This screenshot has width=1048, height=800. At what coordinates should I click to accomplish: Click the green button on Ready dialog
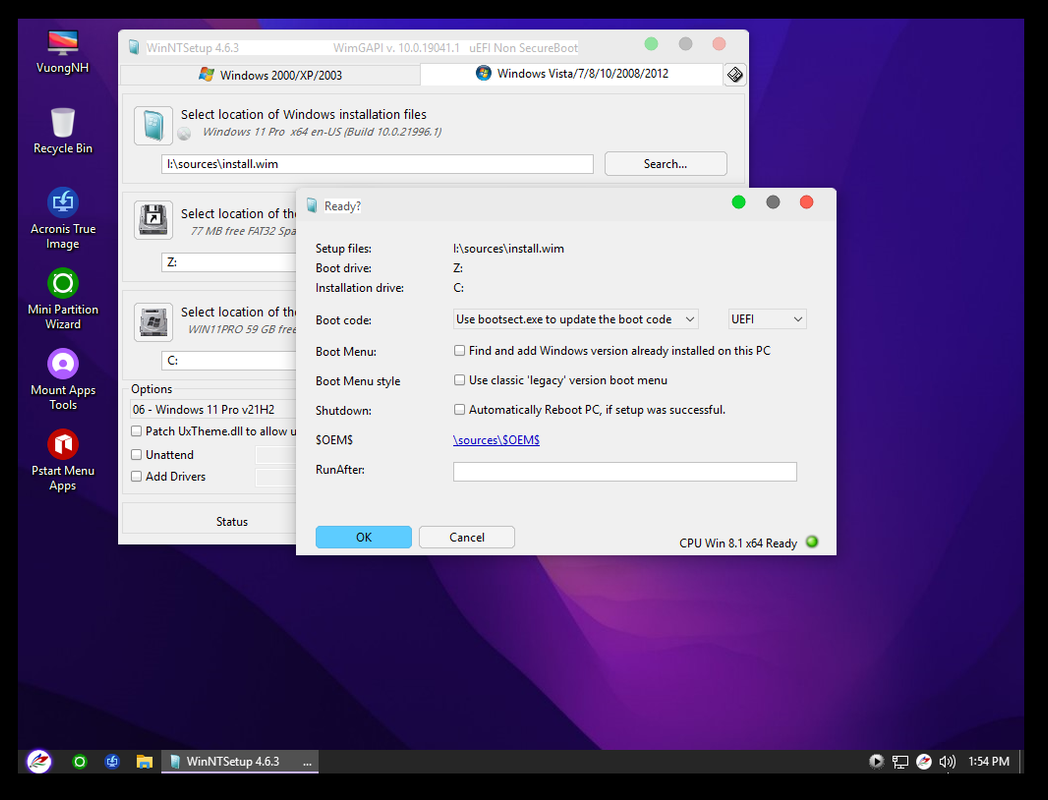pos(739,202)
